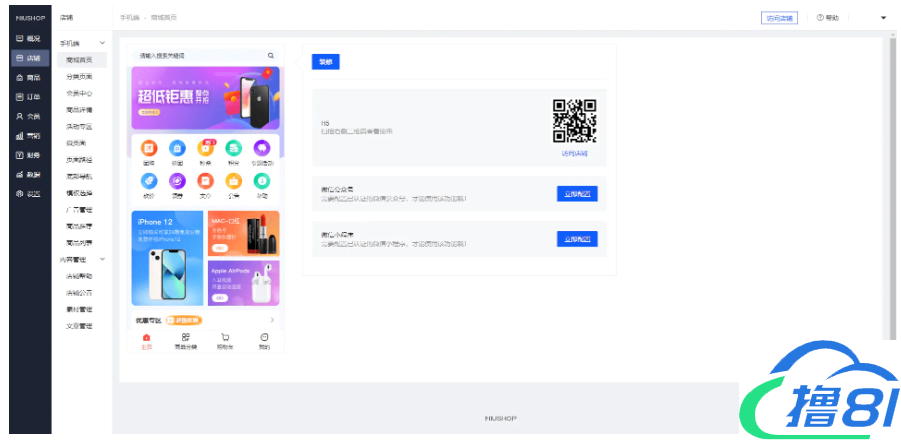This screenshot has height=440, width=901.
Task: Select the 商品 products sidebar icon
Action: (x=19, y=77)
